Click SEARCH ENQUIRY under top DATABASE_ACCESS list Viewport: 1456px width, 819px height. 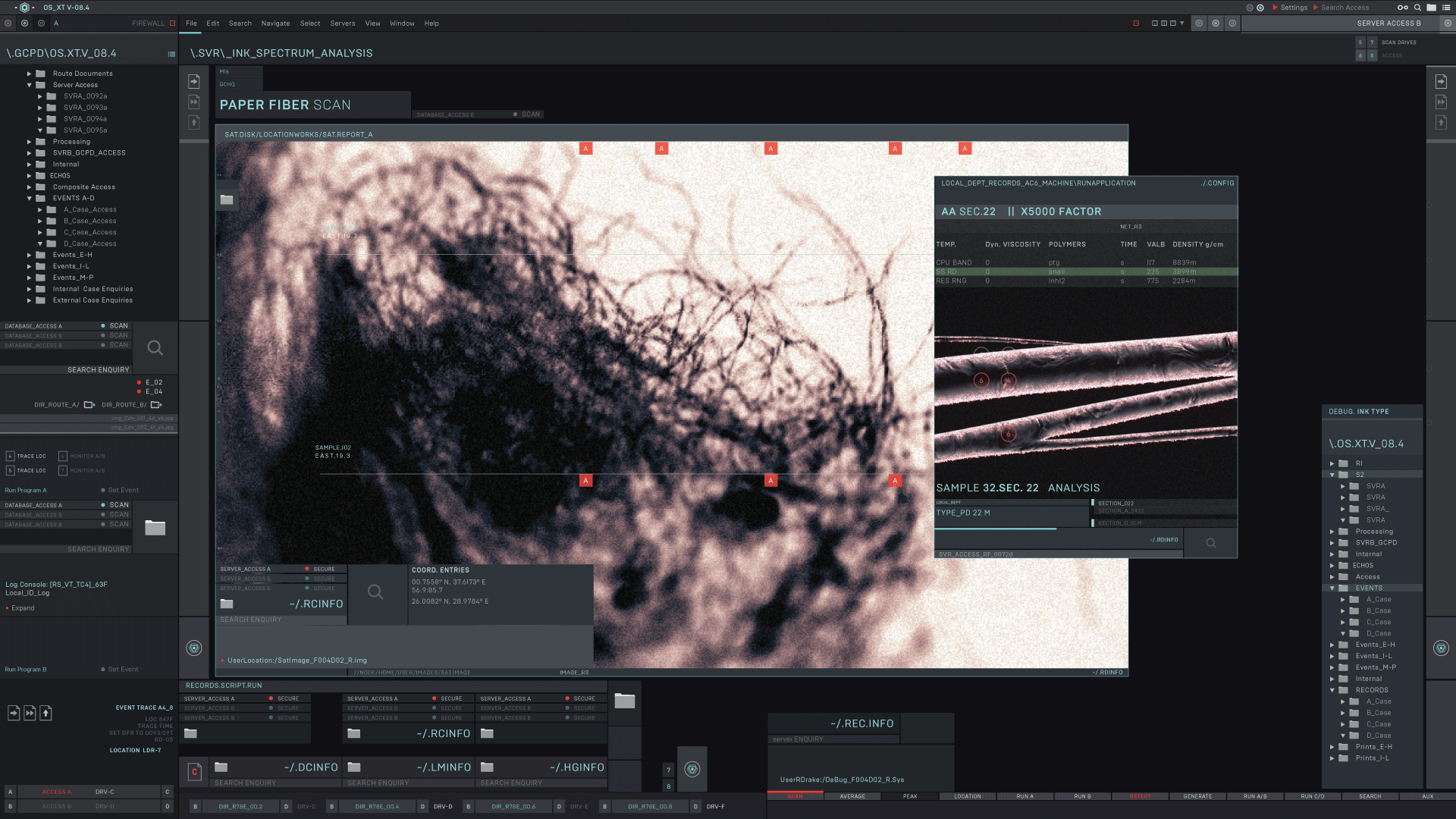click(99, 370)
